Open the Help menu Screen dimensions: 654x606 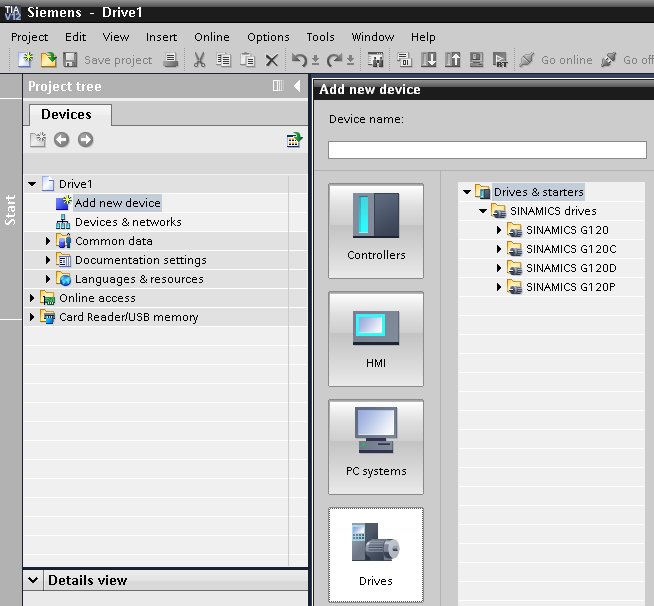point(423,37)
